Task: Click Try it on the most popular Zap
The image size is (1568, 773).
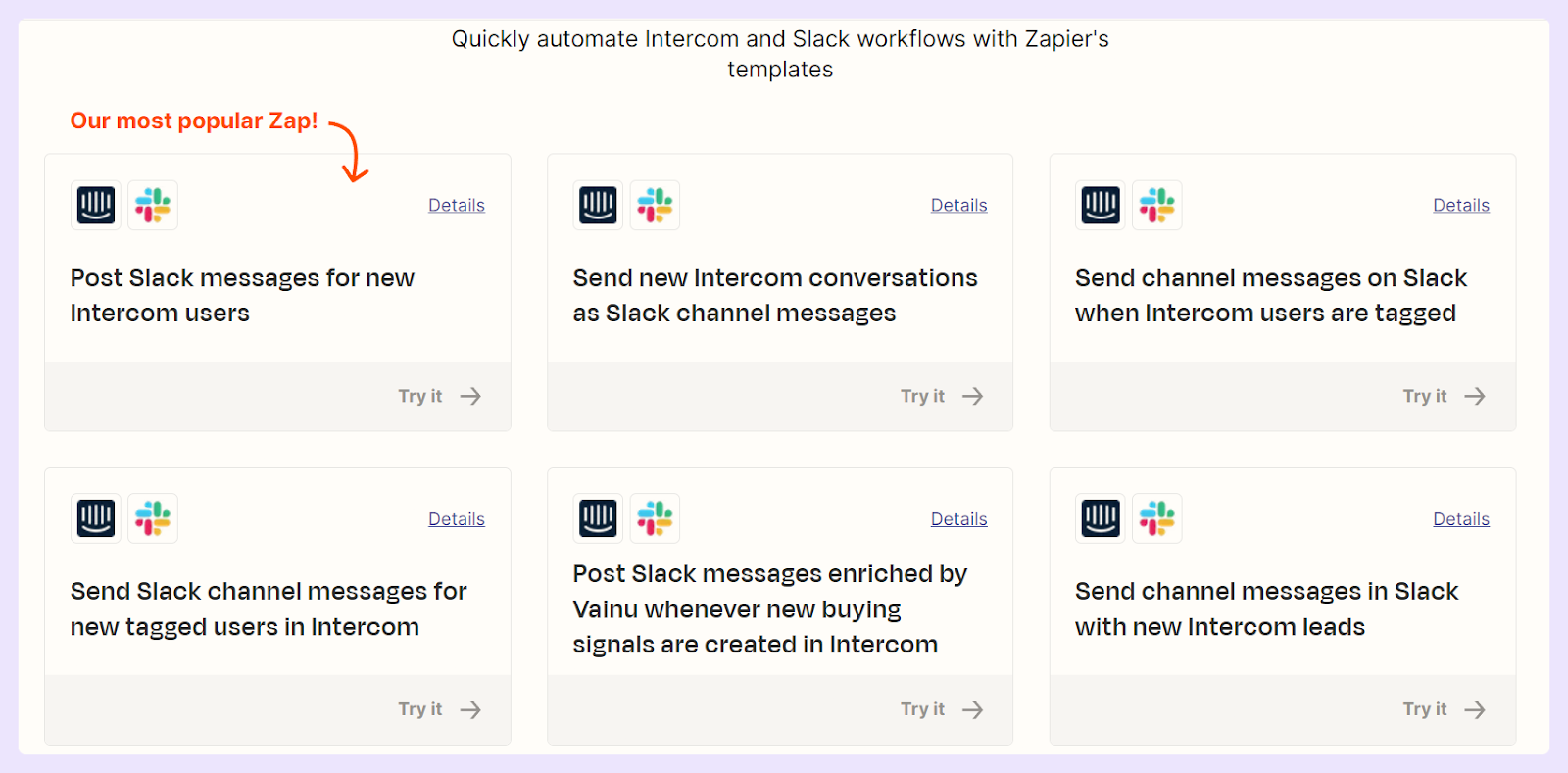Action: [439, 396]
